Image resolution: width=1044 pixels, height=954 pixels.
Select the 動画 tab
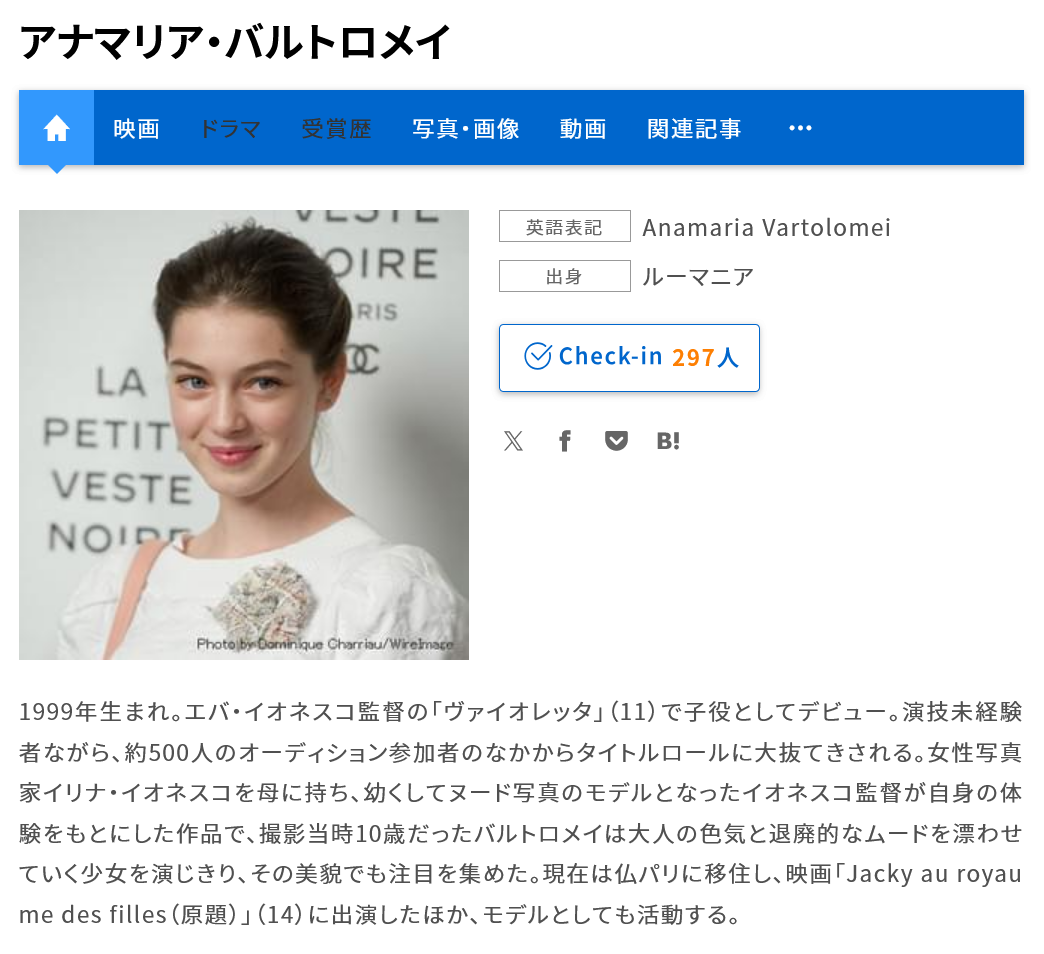tap(583, 128)
